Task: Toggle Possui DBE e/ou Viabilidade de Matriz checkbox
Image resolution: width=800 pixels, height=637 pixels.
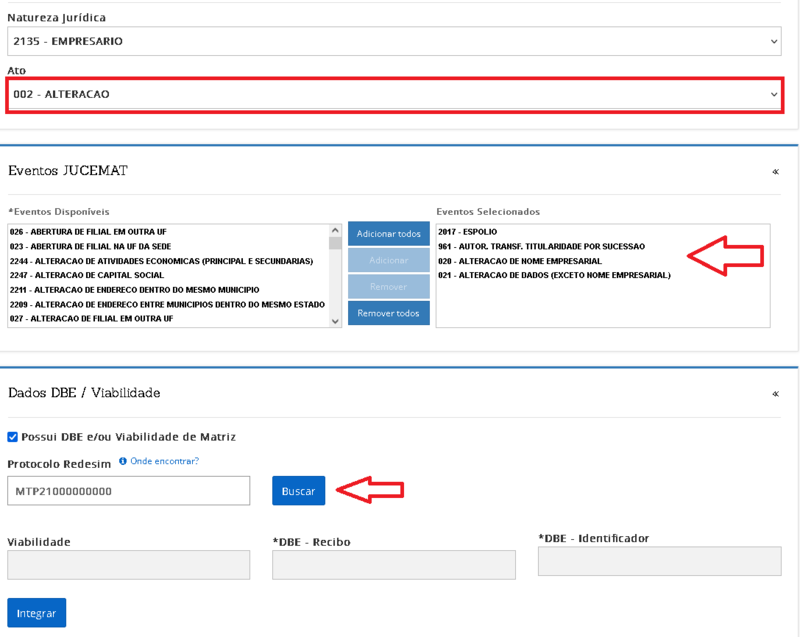Action: click(x=13, y=437)
